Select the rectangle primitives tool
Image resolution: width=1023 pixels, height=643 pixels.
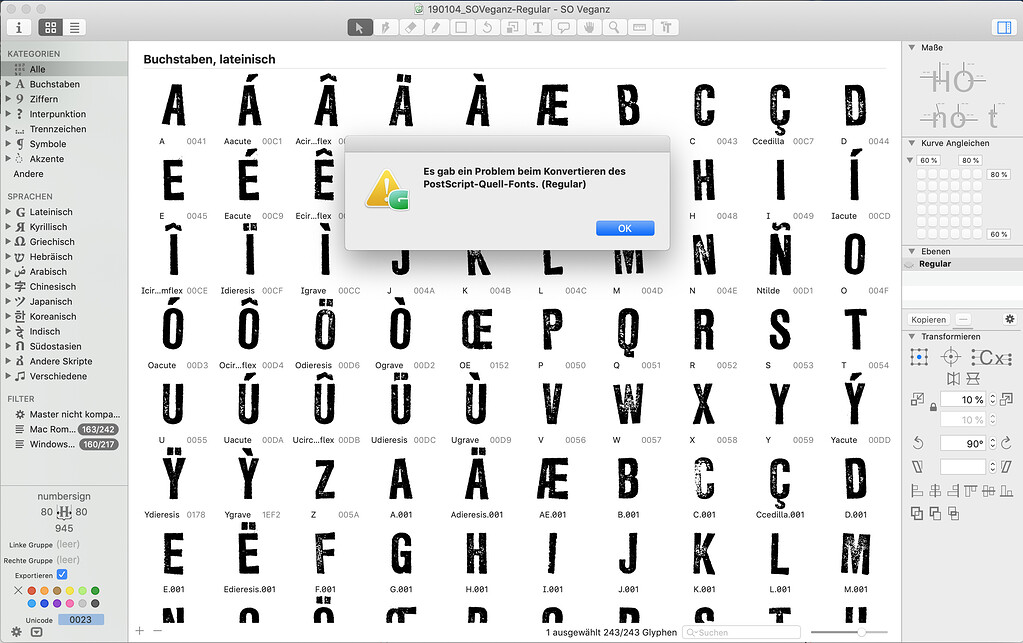pyautogui.click(x=461, y=27)
